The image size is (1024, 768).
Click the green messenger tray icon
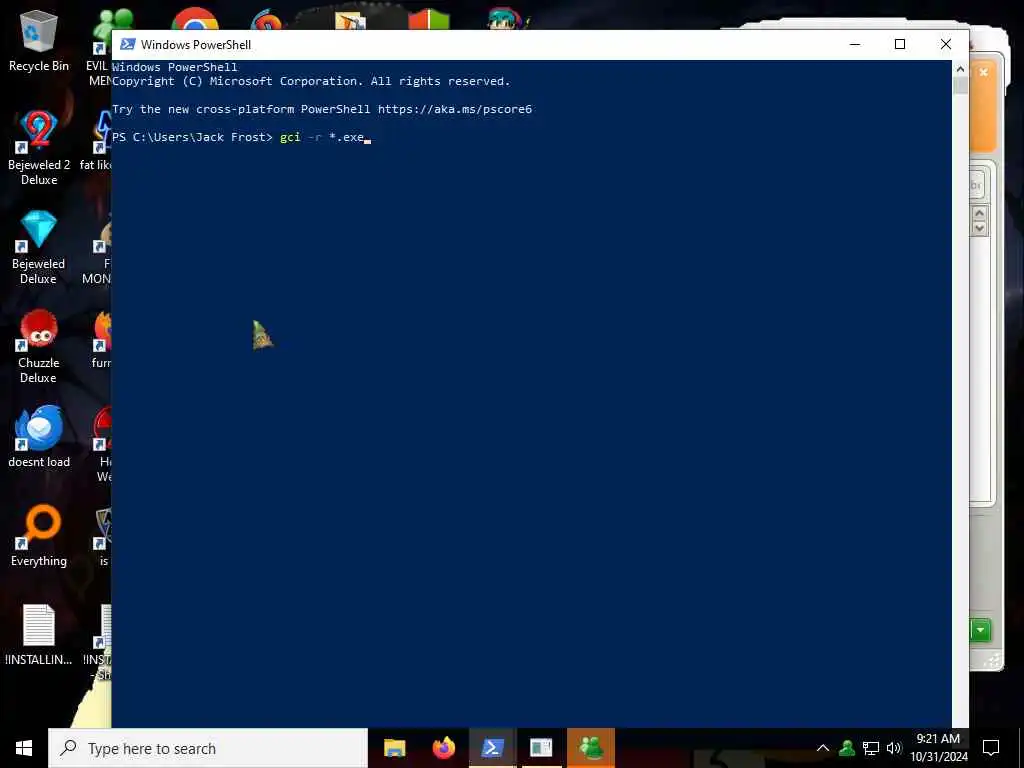[x=847, y=748]
